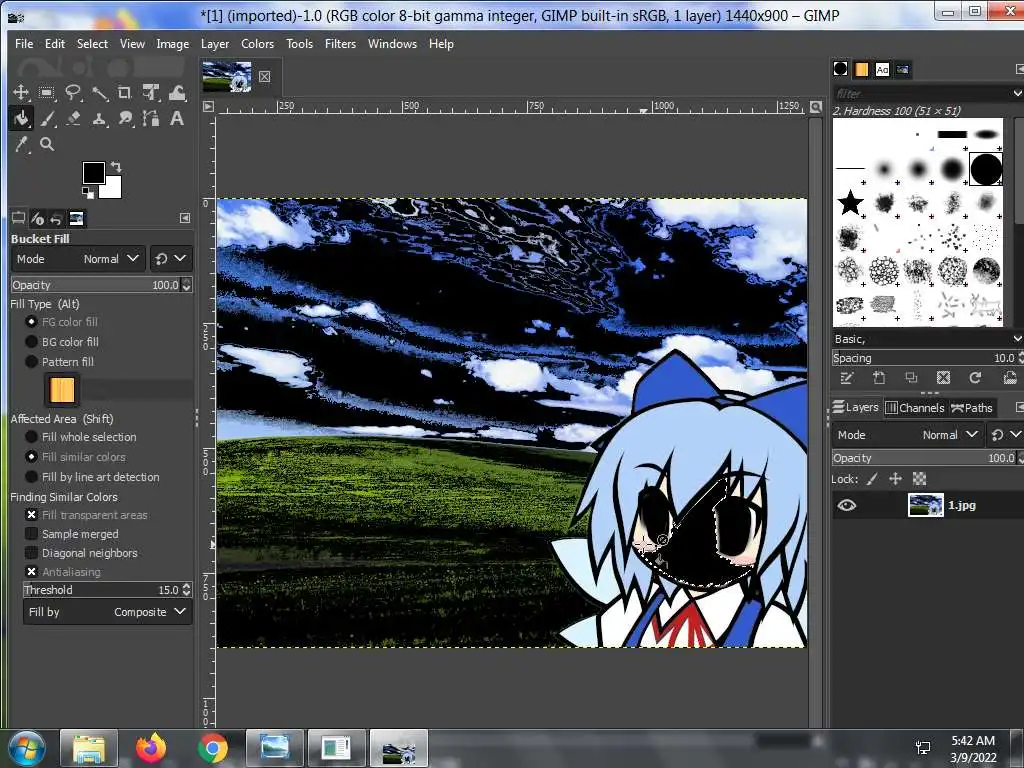Enable Diagonal neighbors checkbox
Image resolution: width=1024 pixels, height=768 pixels.
[31, 552]
